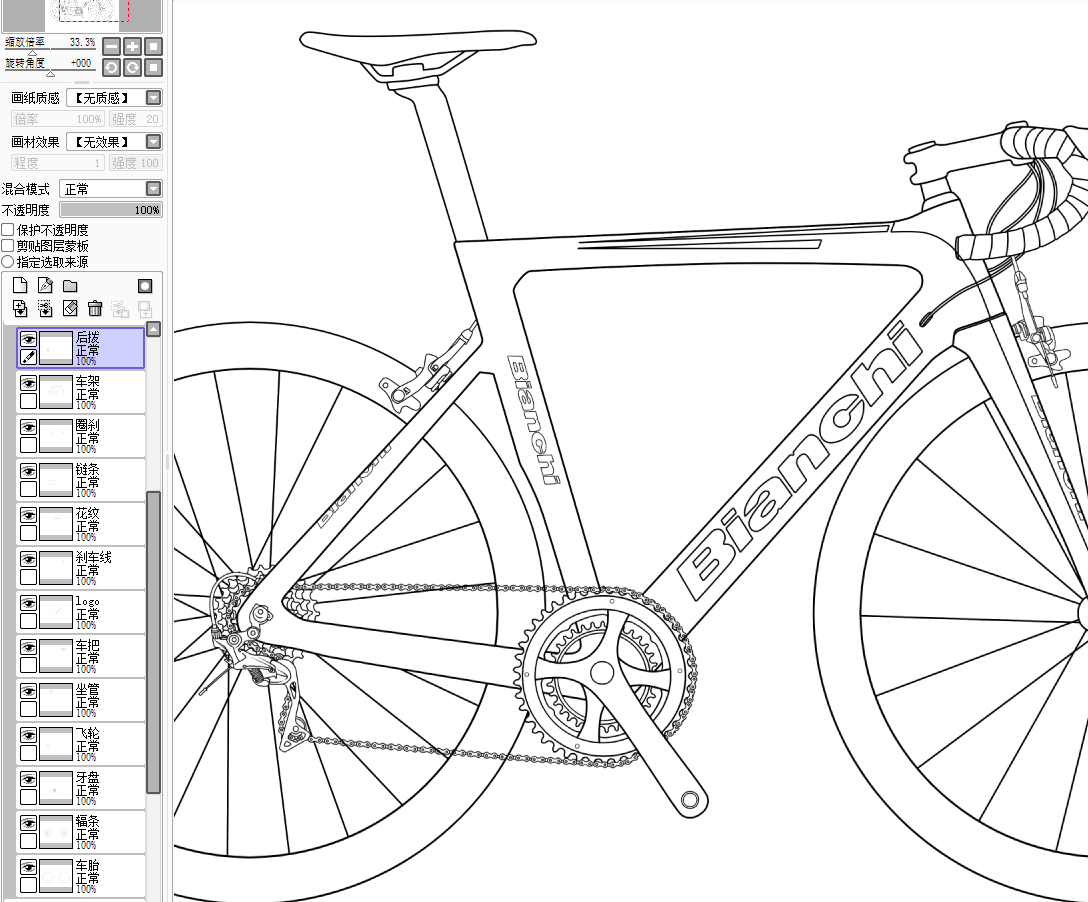The height and width of the screenshot is (902, 1088).
Task: Toggle visibility of the 车胎 layer
Action: pos(28,868)
